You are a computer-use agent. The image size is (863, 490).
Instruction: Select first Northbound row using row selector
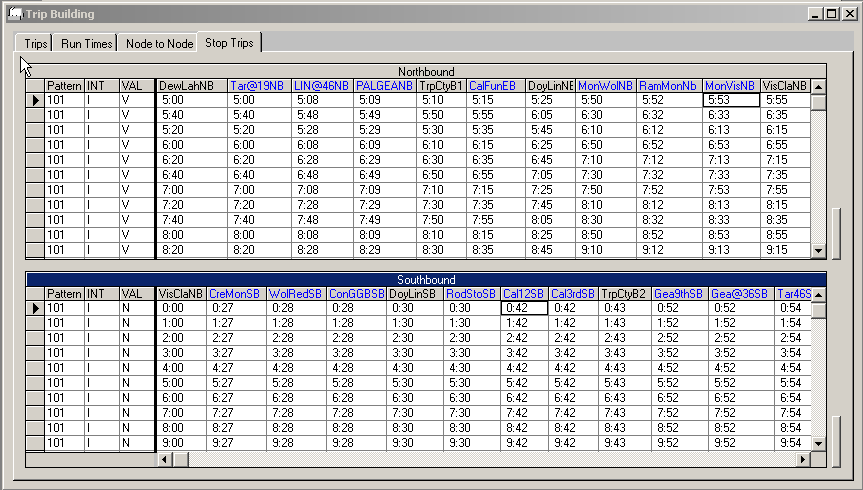click(x=35, y=100)
